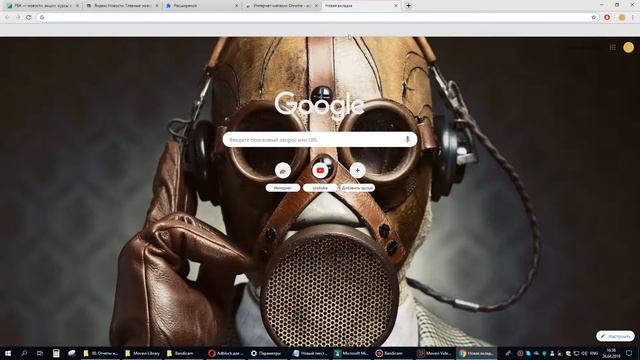Screen dimensions: 640x360
Task: Switch to the Microsoft Excel taskbar item
Action: pos(351,353)
